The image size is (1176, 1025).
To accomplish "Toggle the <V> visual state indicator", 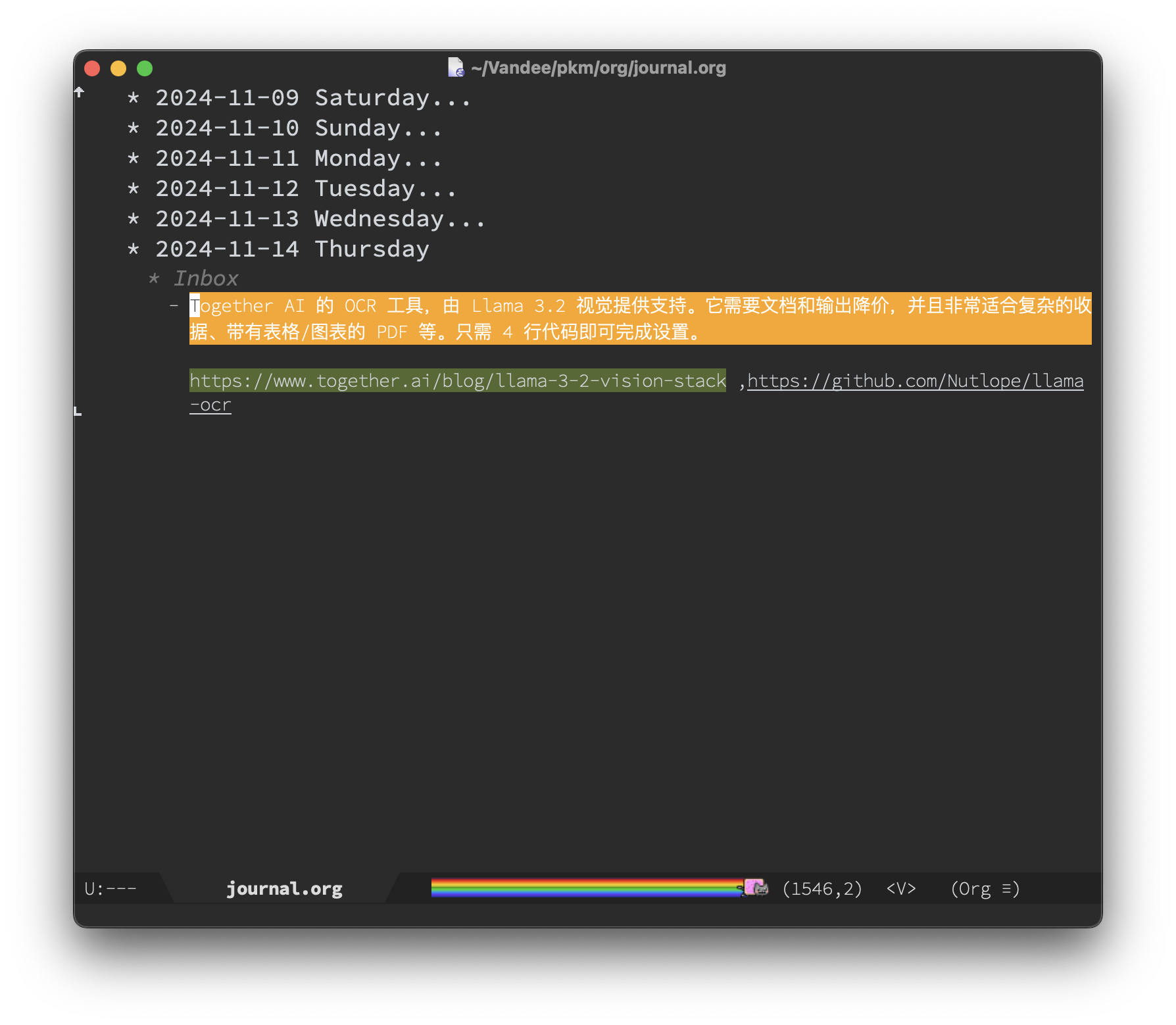I will click(x=900, y=889).
